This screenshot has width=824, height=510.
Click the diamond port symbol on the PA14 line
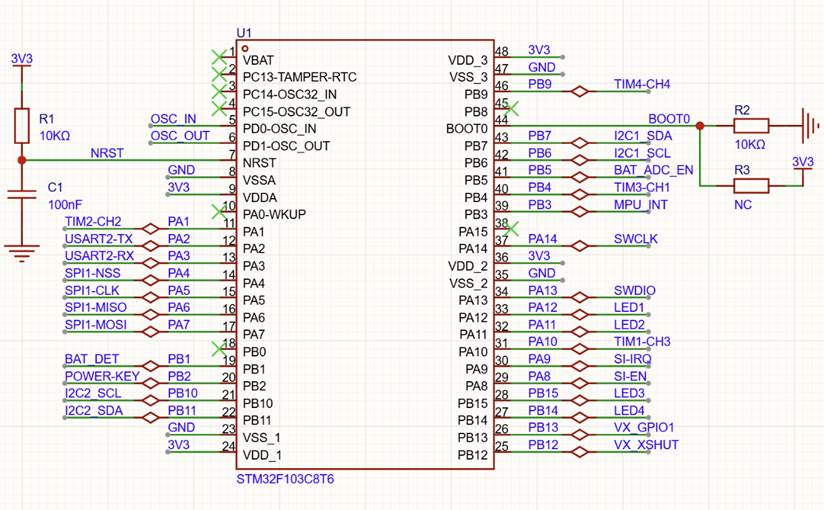pos(580,246)
